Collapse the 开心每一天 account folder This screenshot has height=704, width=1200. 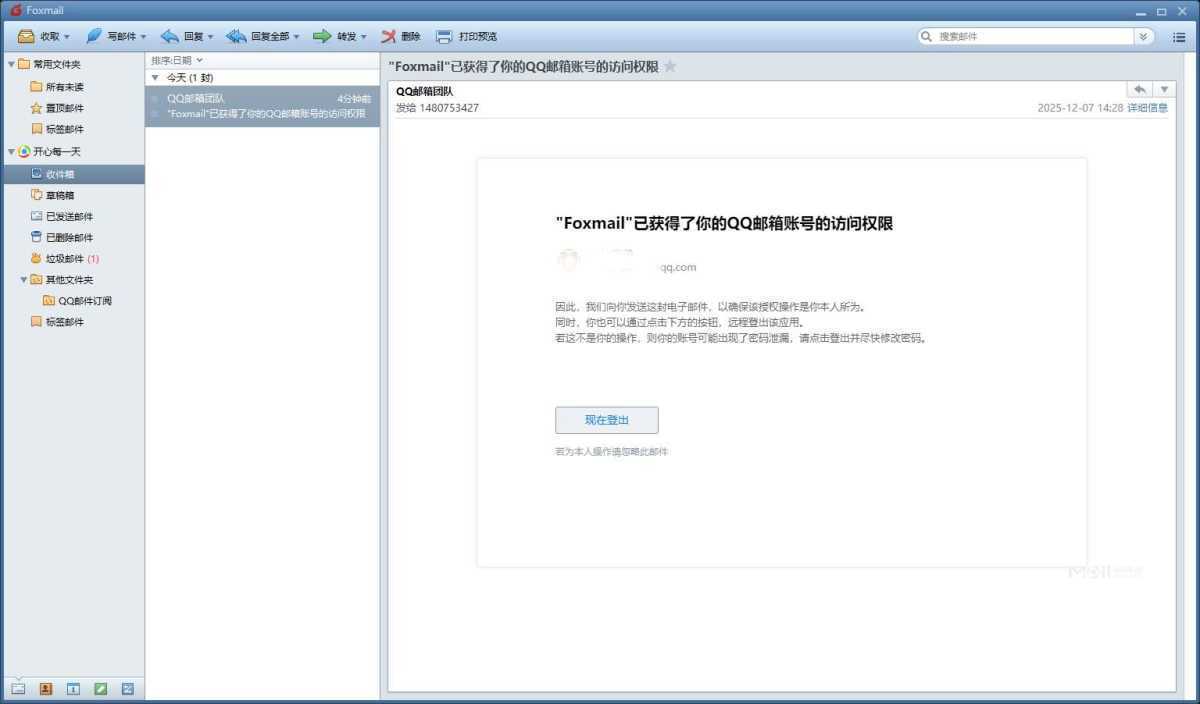10,151
